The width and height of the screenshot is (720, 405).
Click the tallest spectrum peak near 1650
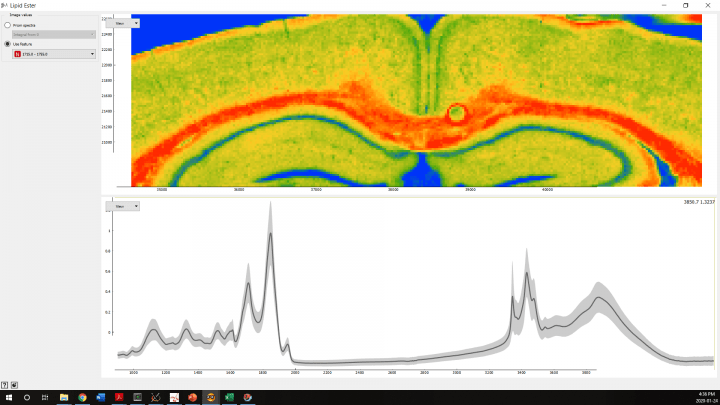click(270, 235)
